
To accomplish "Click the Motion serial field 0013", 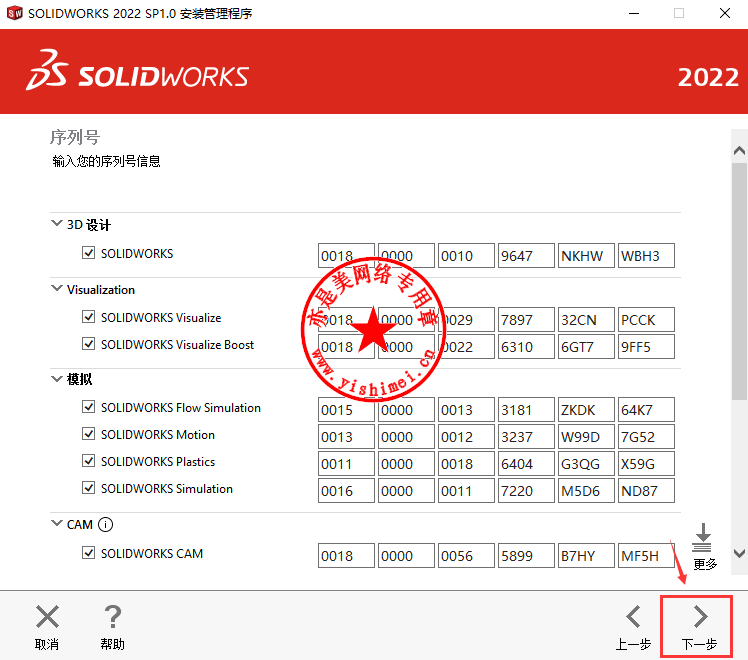I will pyautogui.click(x=346, y=437).
